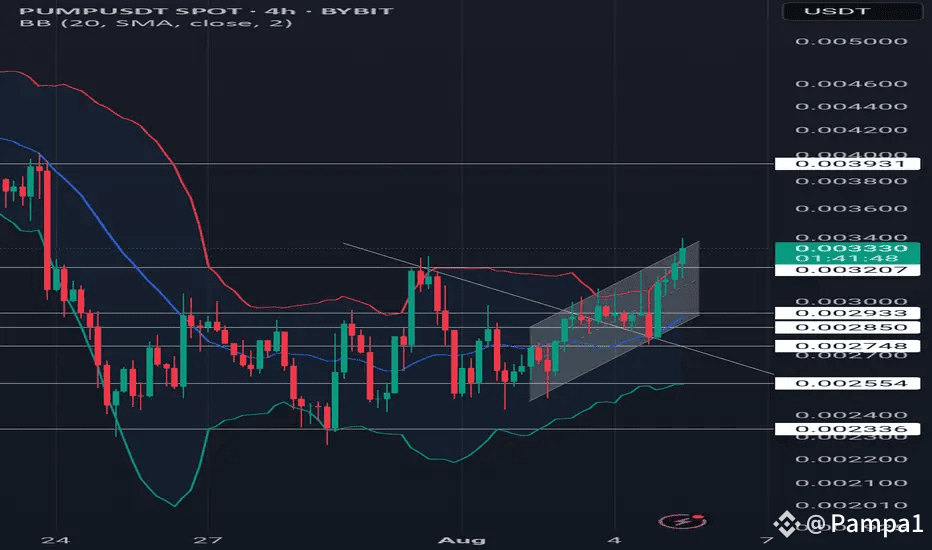The height and width of the screenshot is (550, 932).
Task: Select the 0.002336 price level label
Action: click(849, 429)
